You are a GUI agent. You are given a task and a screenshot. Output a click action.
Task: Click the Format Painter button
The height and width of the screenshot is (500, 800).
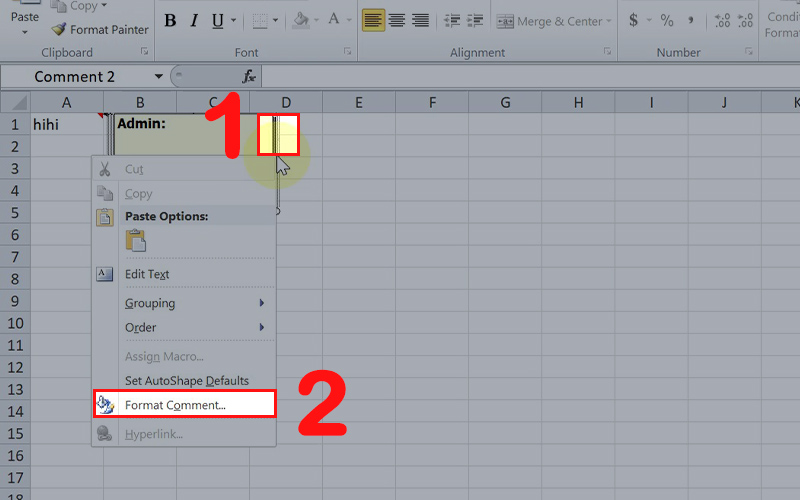pos(100,30)
